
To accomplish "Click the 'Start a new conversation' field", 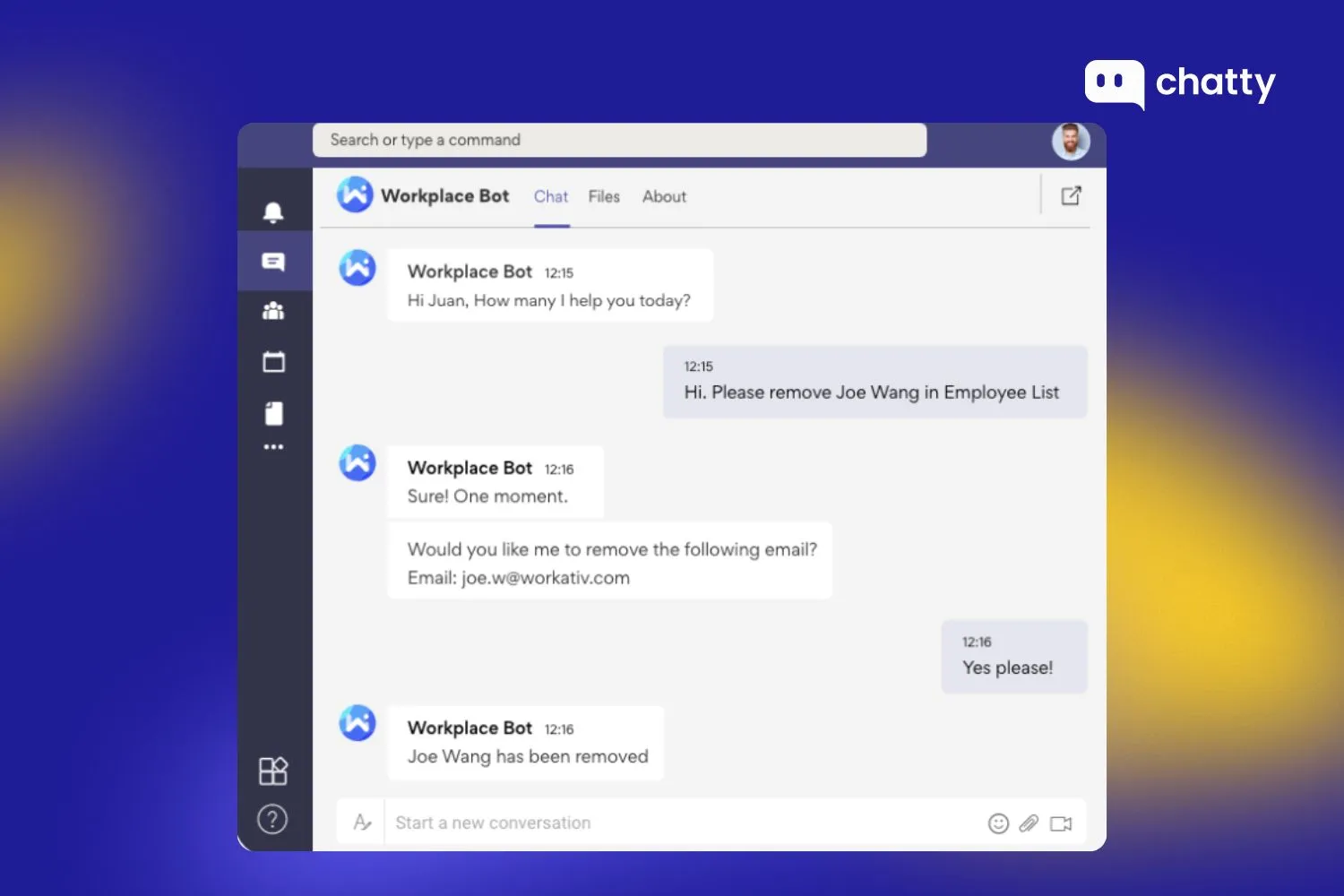I will (685, 823).
